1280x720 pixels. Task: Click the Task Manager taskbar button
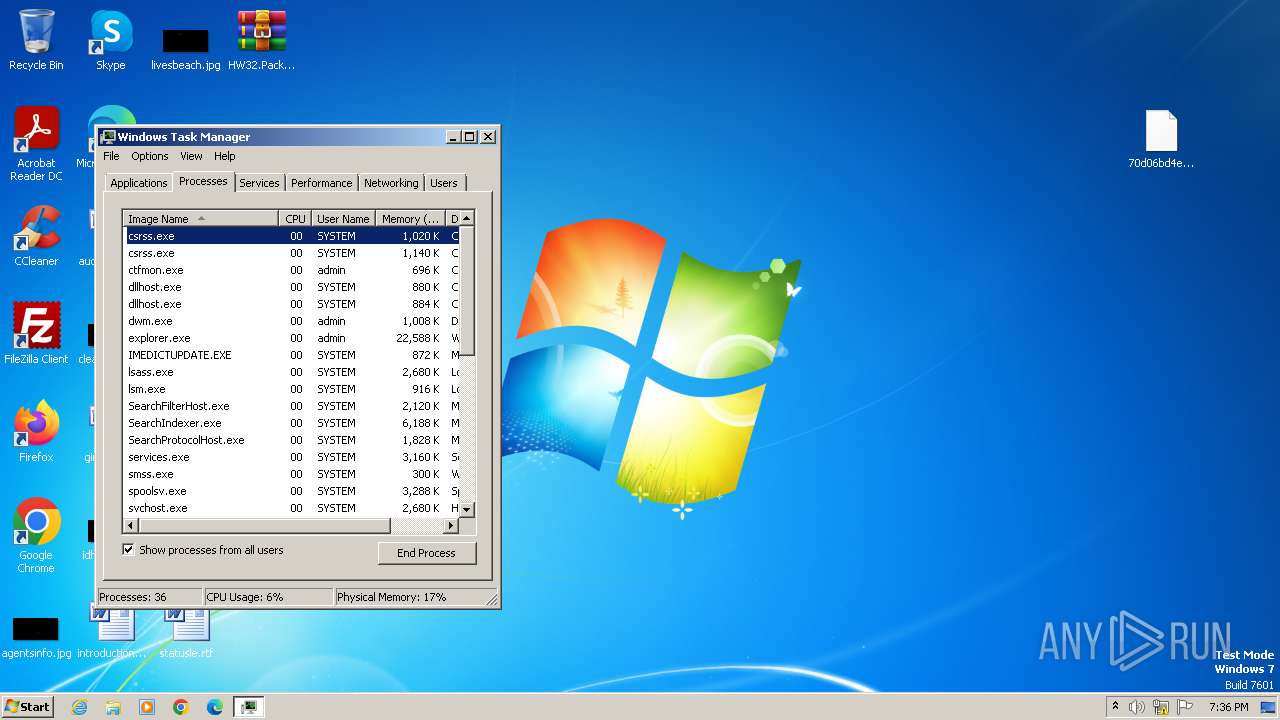click(x=249, y=707)
